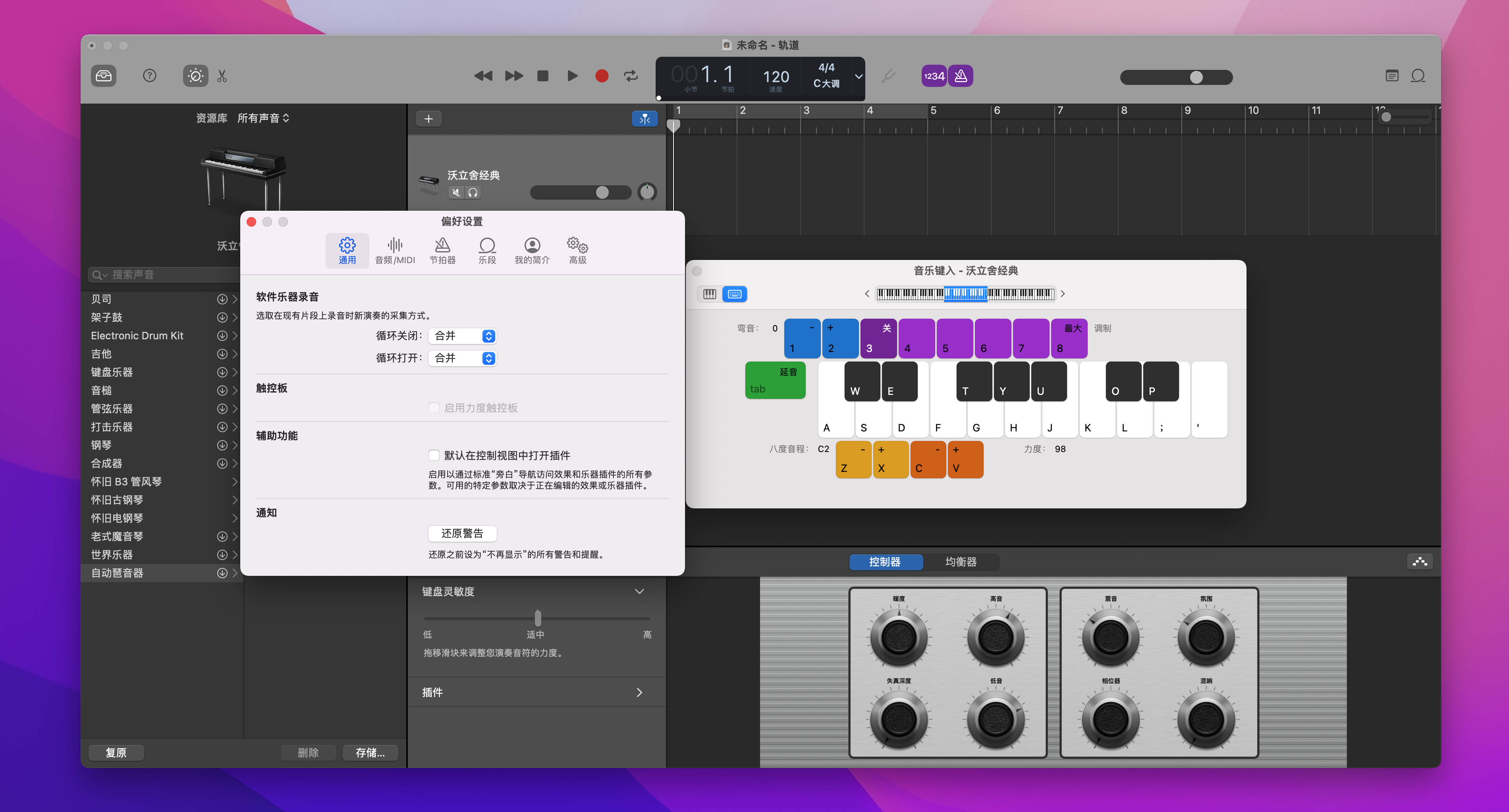Toggle the cycle loop button
The width and height of the screenshot is (1509, 812).
tap(631, 76)
